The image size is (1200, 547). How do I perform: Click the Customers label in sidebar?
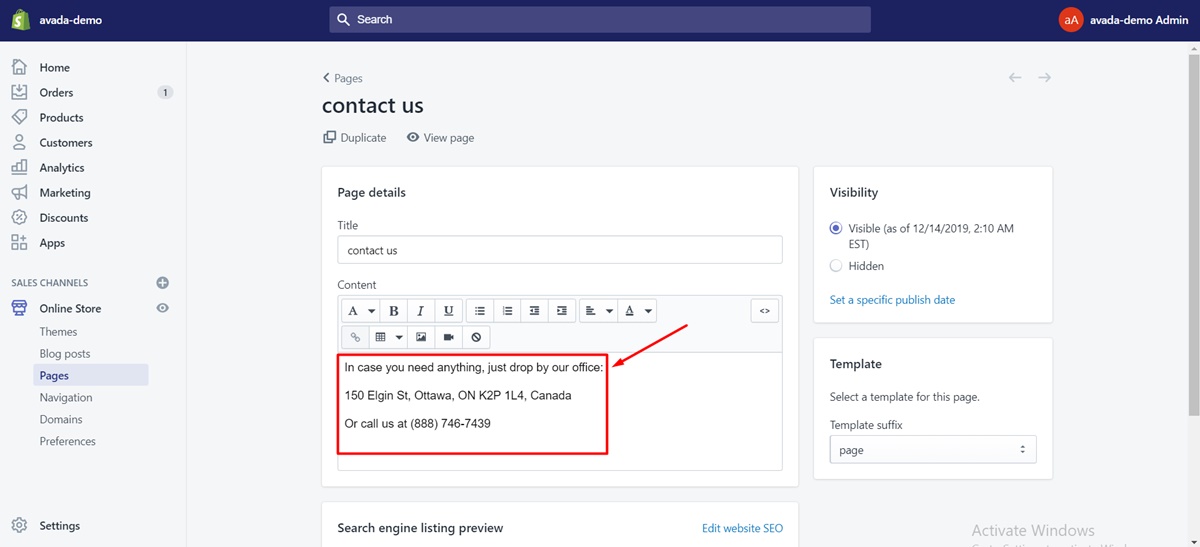66,143
